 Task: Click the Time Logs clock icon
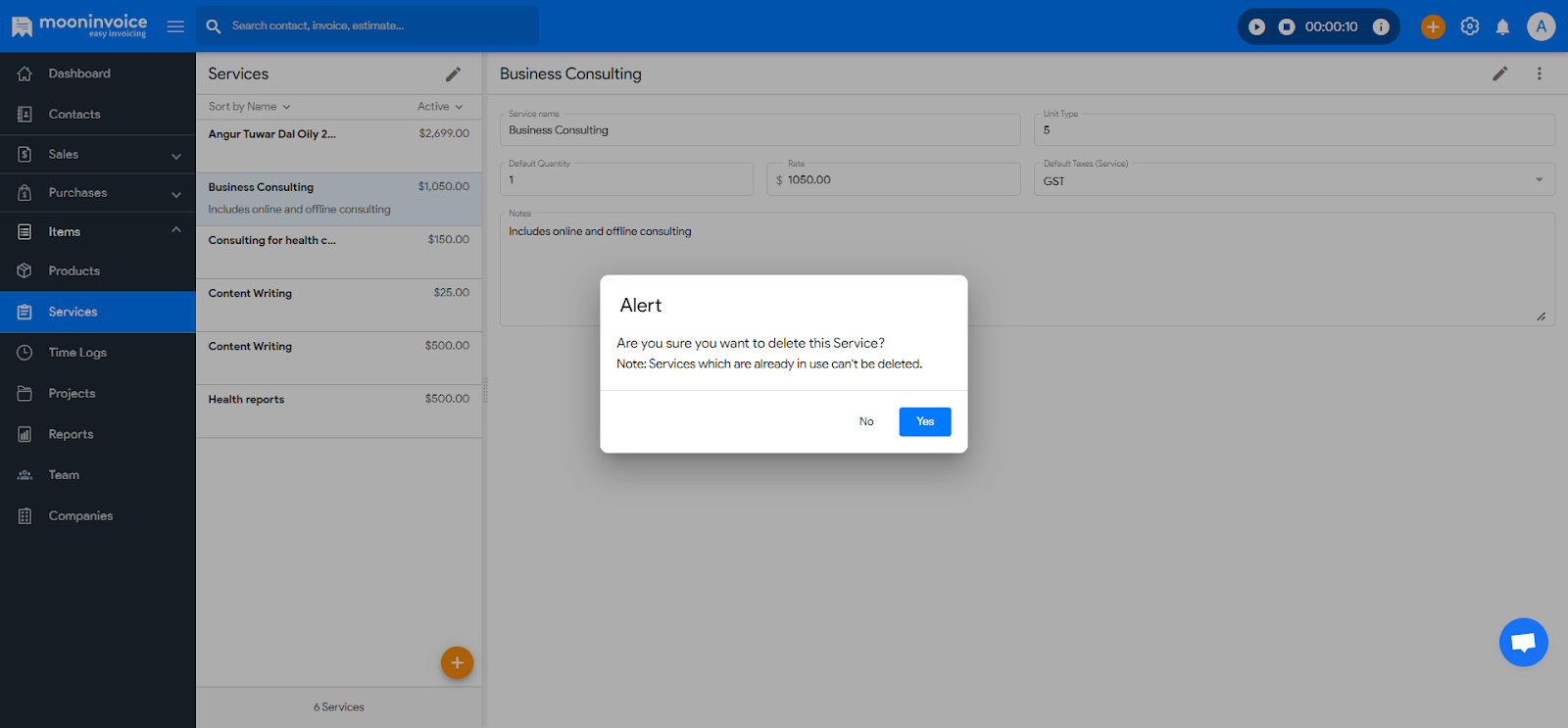[x=24, y=353]
